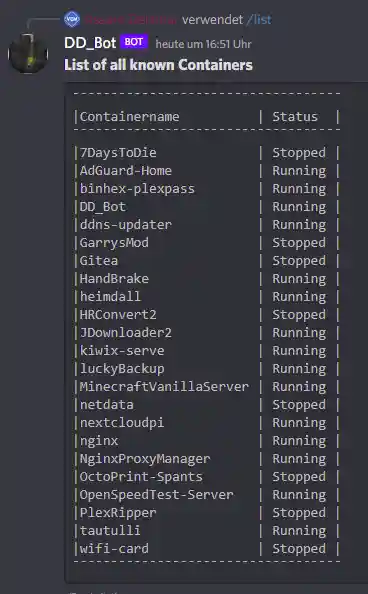Image resolution: width=368 pixels, height=594 pixels.
Task: Click the Status column header
Action: pyautogui.click(x=295, y=117)
